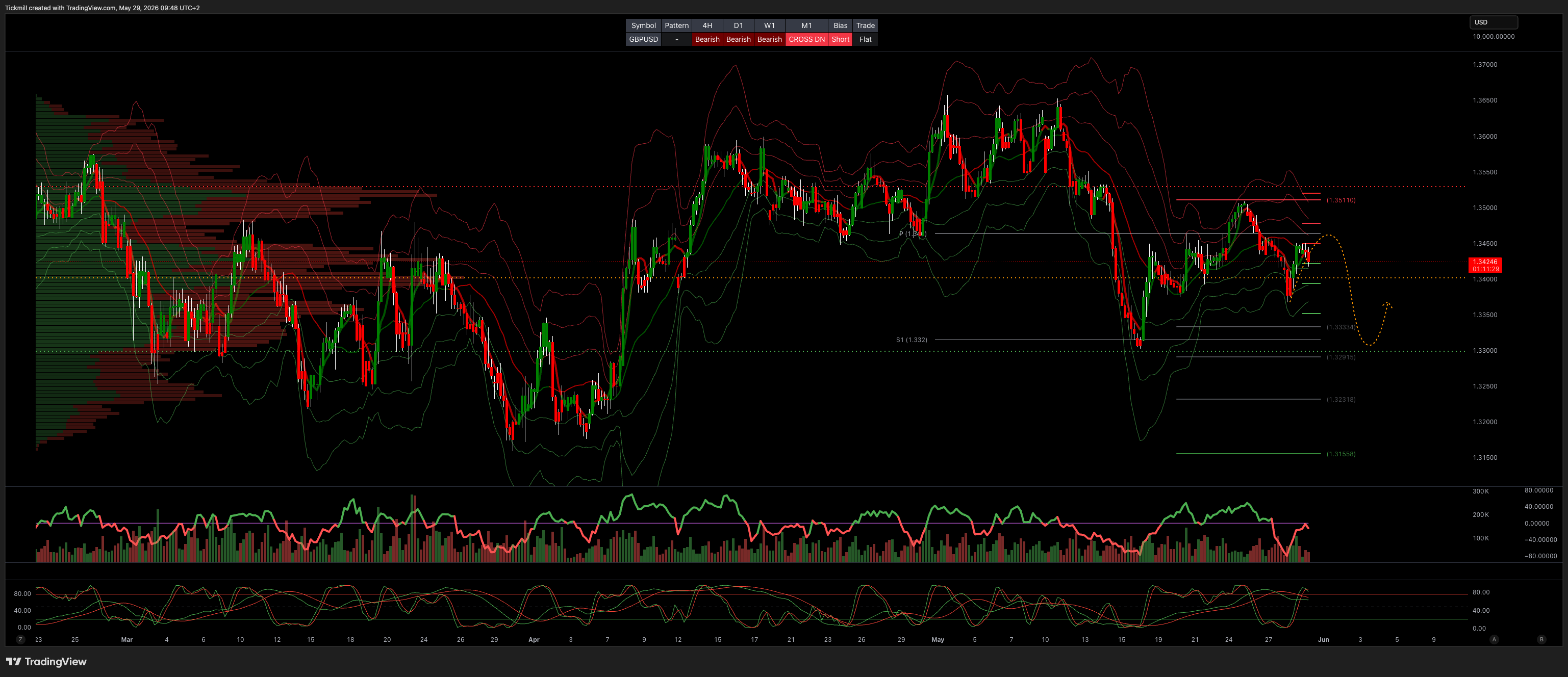Click the CROSS DN cell
1568x677 pixels.
806,40
